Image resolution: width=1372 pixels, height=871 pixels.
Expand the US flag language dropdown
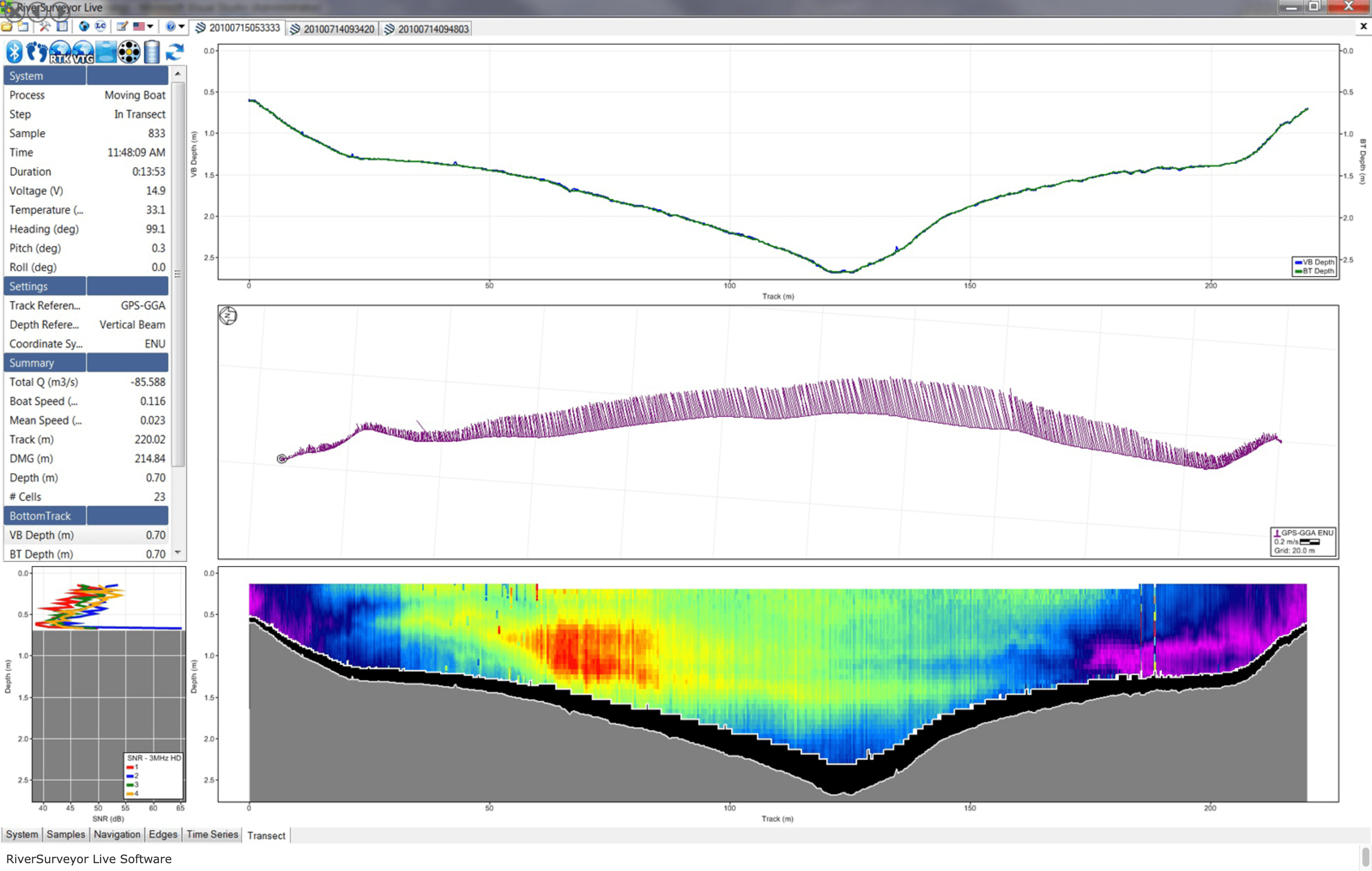pyautogui.click(x=150, y=27)
